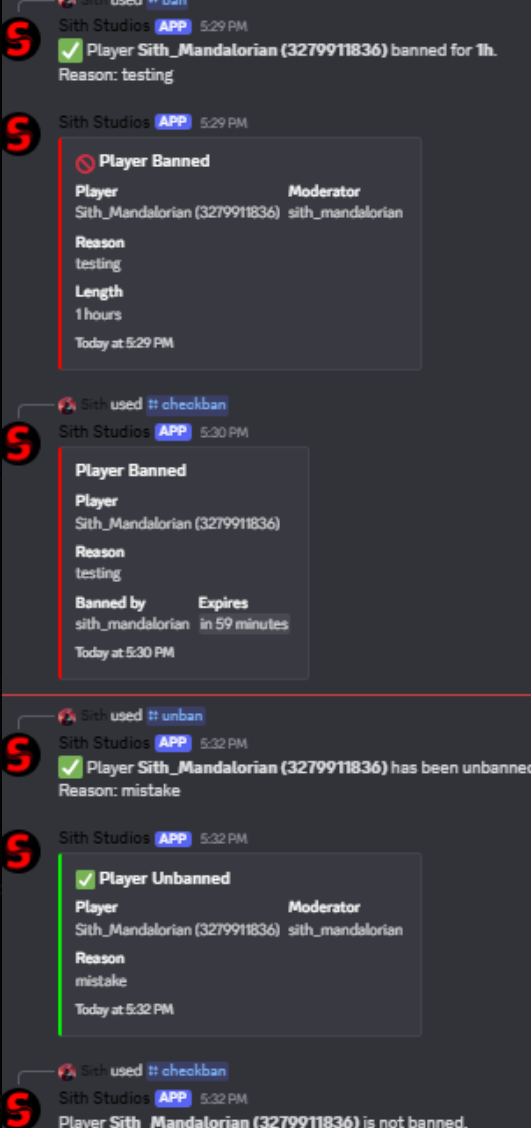This screenshot has width=531, height=1128.
Task: Open Sith Studios avatar next to Player Unbanned embed
Action: [x=19, y=850]
